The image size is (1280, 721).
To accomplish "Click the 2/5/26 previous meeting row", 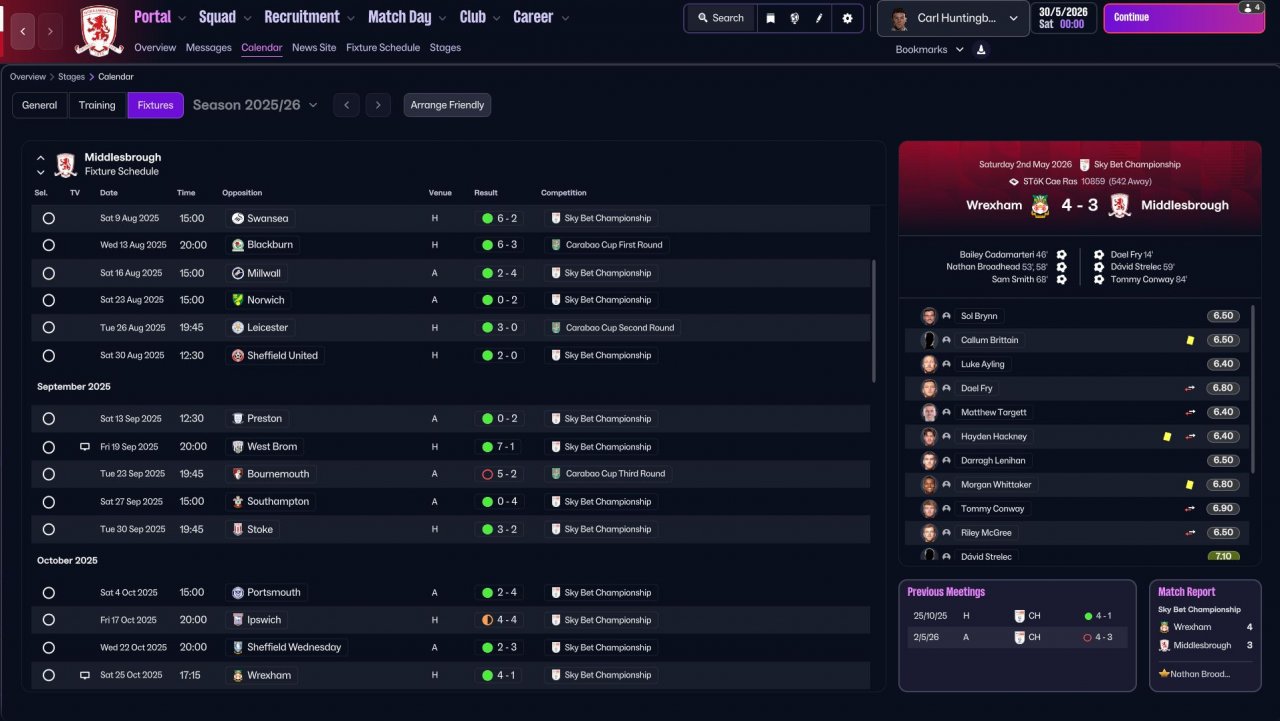I will pos(1017,637).
